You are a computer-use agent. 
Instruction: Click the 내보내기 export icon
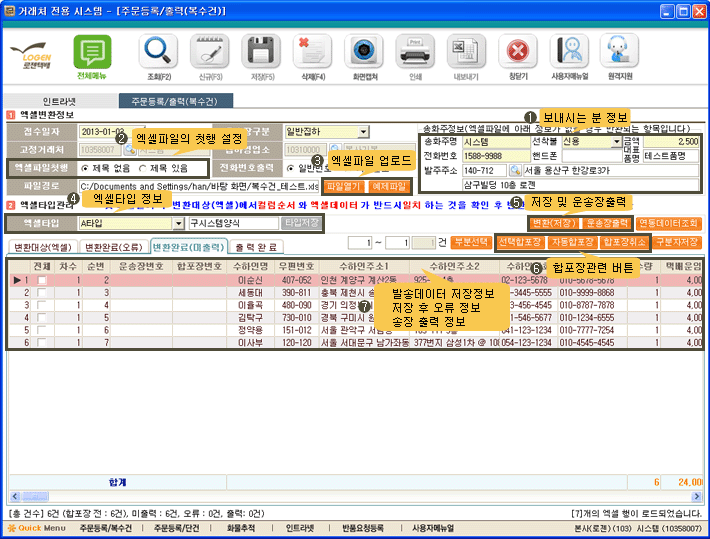click(x=466, y=51)
